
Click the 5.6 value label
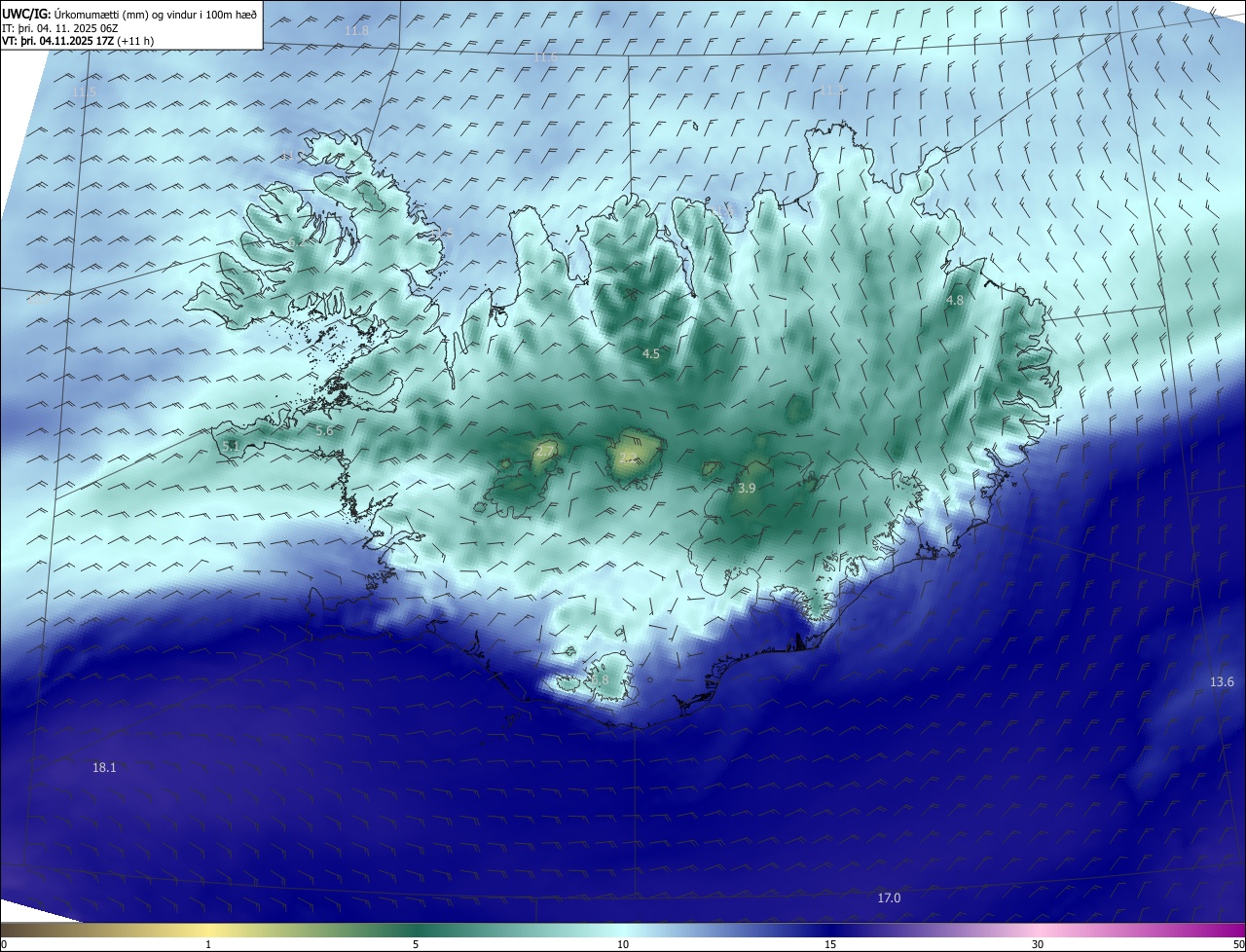coord(324,430)
